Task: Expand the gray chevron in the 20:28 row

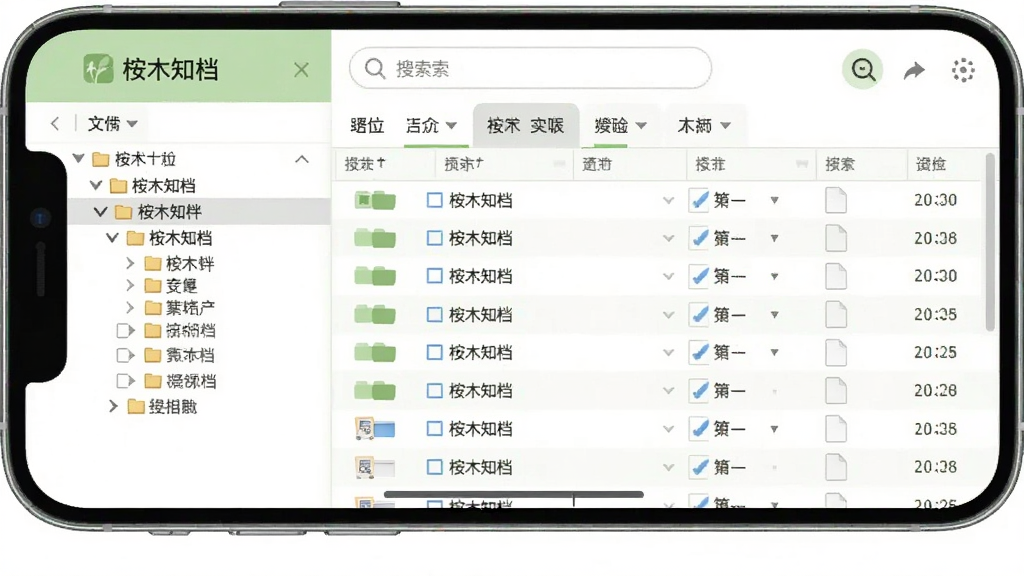Action: click(668, 391)
